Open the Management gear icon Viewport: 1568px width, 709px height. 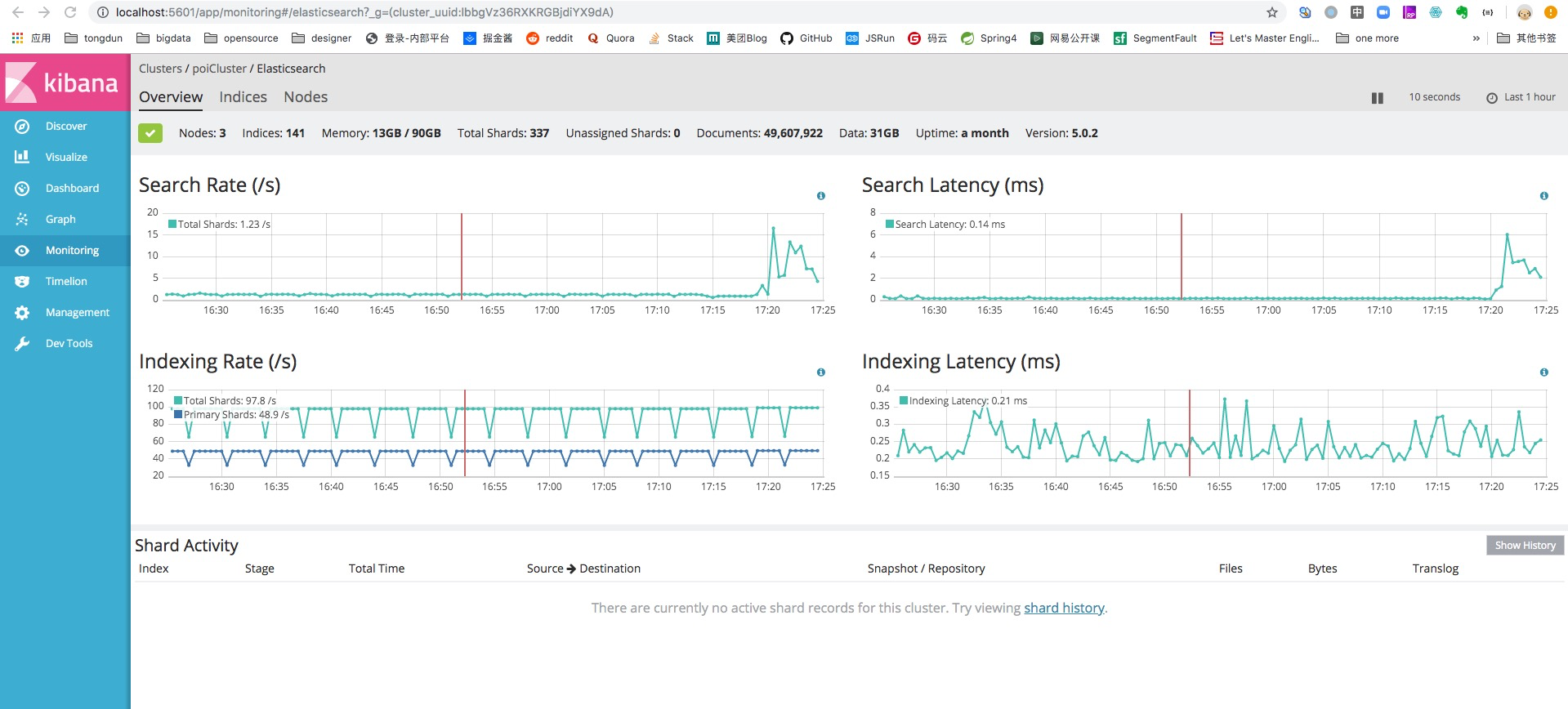coord(22,313)
